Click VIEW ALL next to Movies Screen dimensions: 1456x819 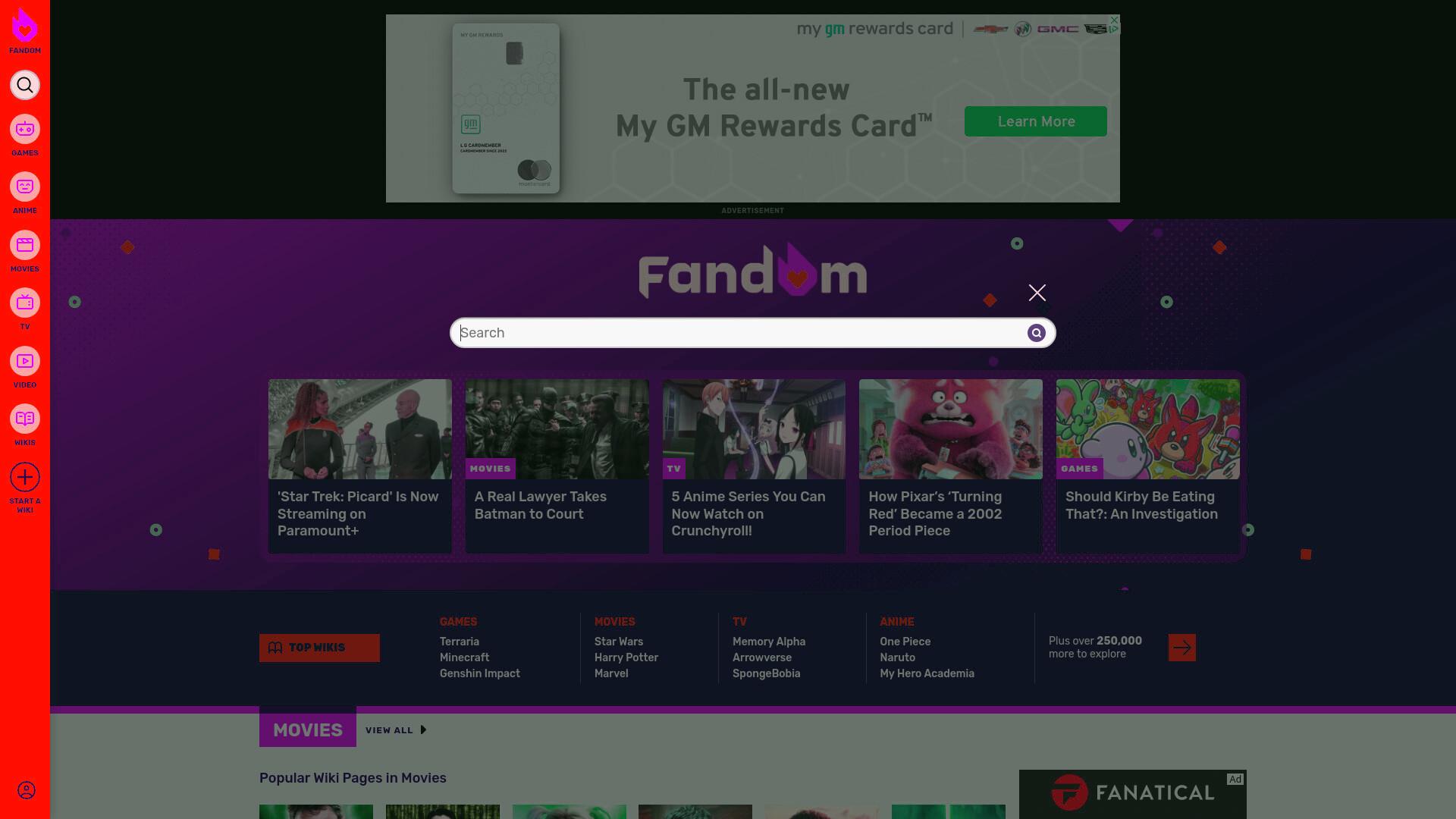click(396, 730)
